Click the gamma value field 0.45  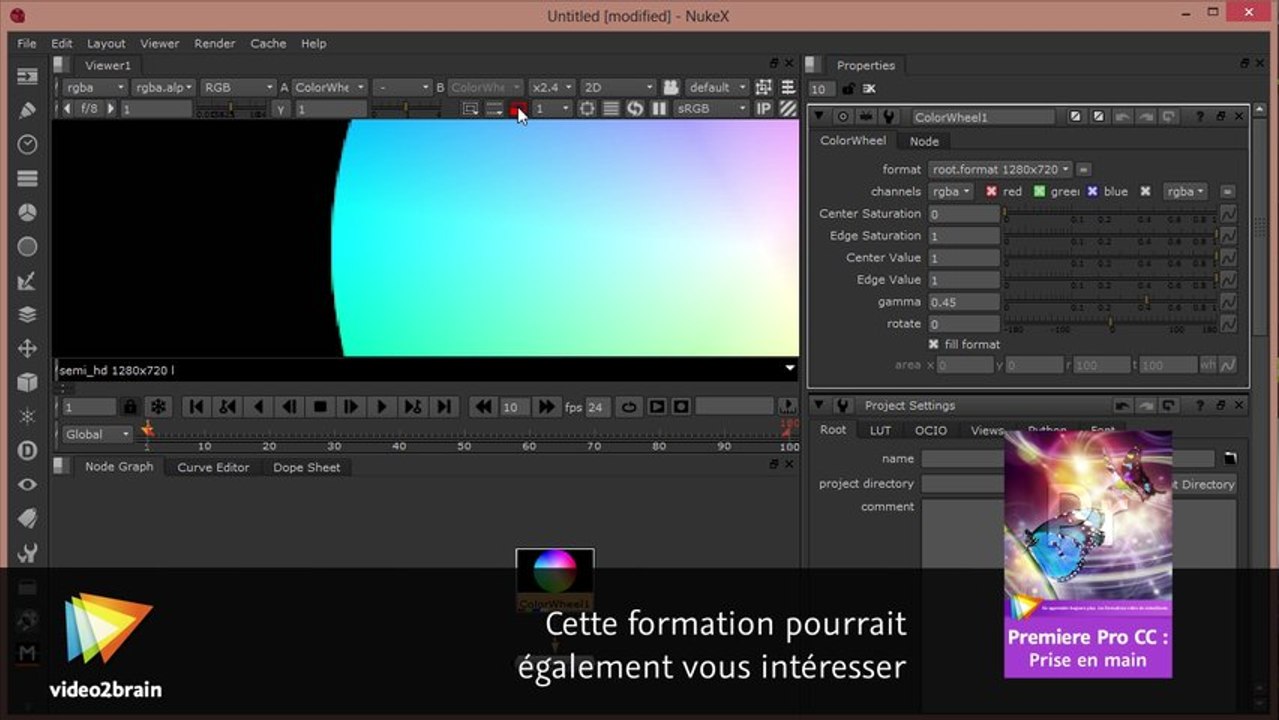[964, 301]
